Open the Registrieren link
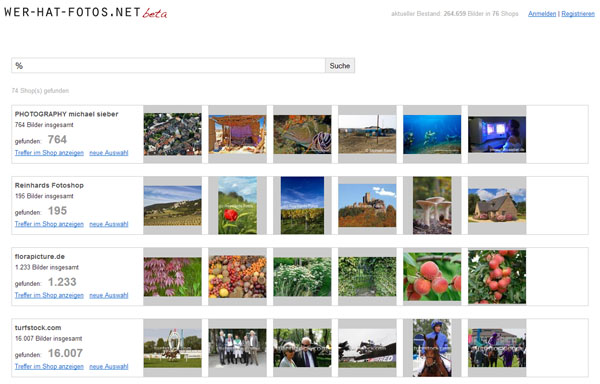Screen dimensions: 600x384 click(x=578, y=14)
